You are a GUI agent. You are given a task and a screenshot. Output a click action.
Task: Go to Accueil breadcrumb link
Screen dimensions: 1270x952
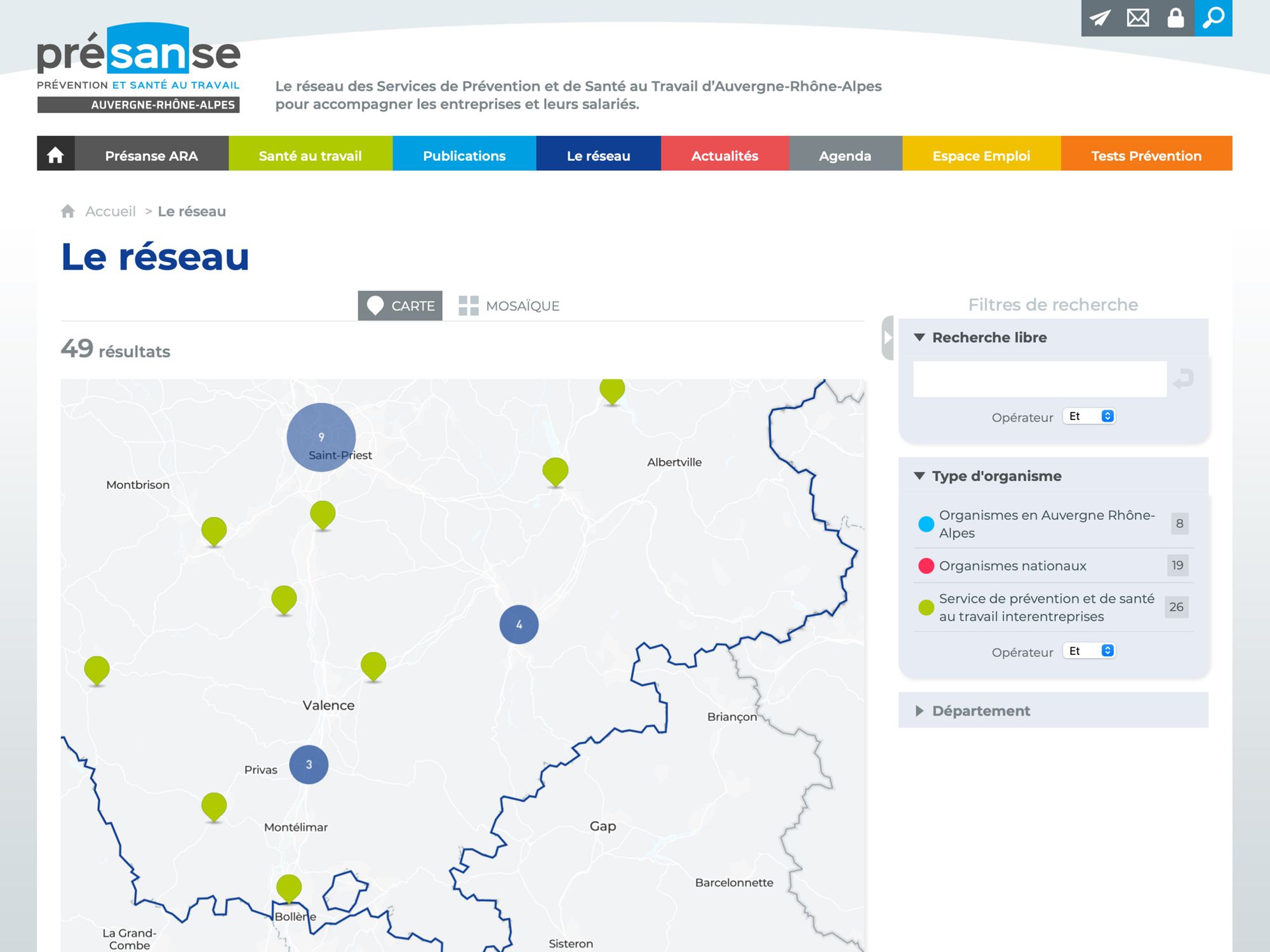(x=110, y=211)
